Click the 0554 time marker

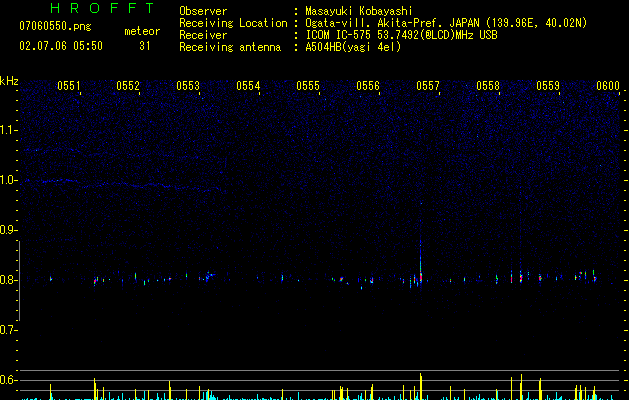click(248, 86)
